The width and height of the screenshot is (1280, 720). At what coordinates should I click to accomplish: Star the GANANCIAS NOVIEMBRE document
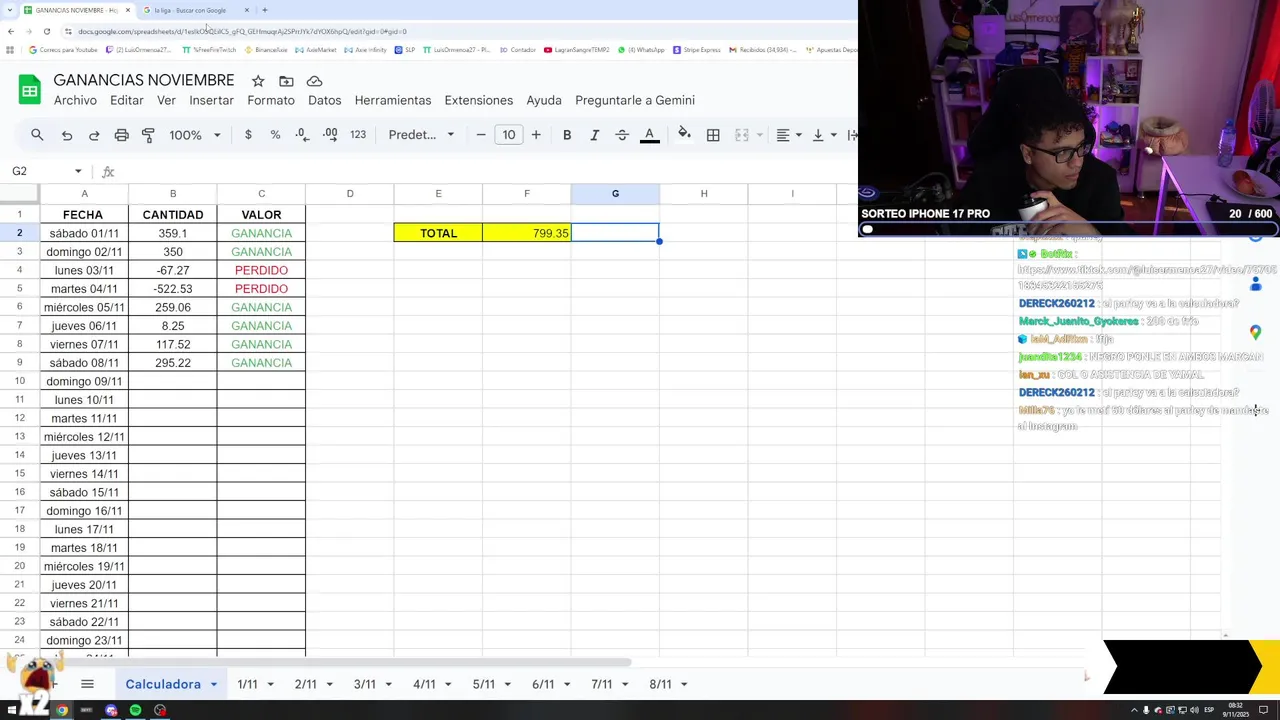[258, 81]
